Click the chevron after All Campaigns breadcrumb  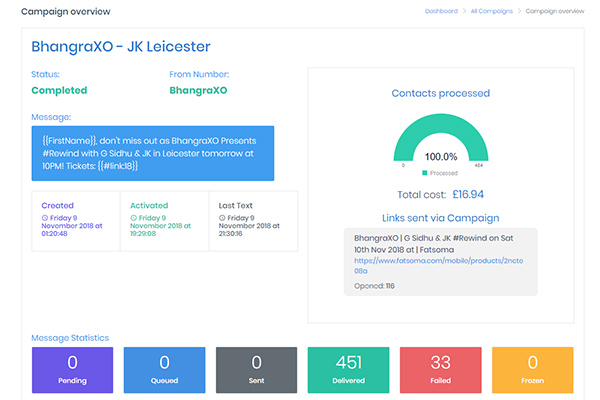click(519, 11)
